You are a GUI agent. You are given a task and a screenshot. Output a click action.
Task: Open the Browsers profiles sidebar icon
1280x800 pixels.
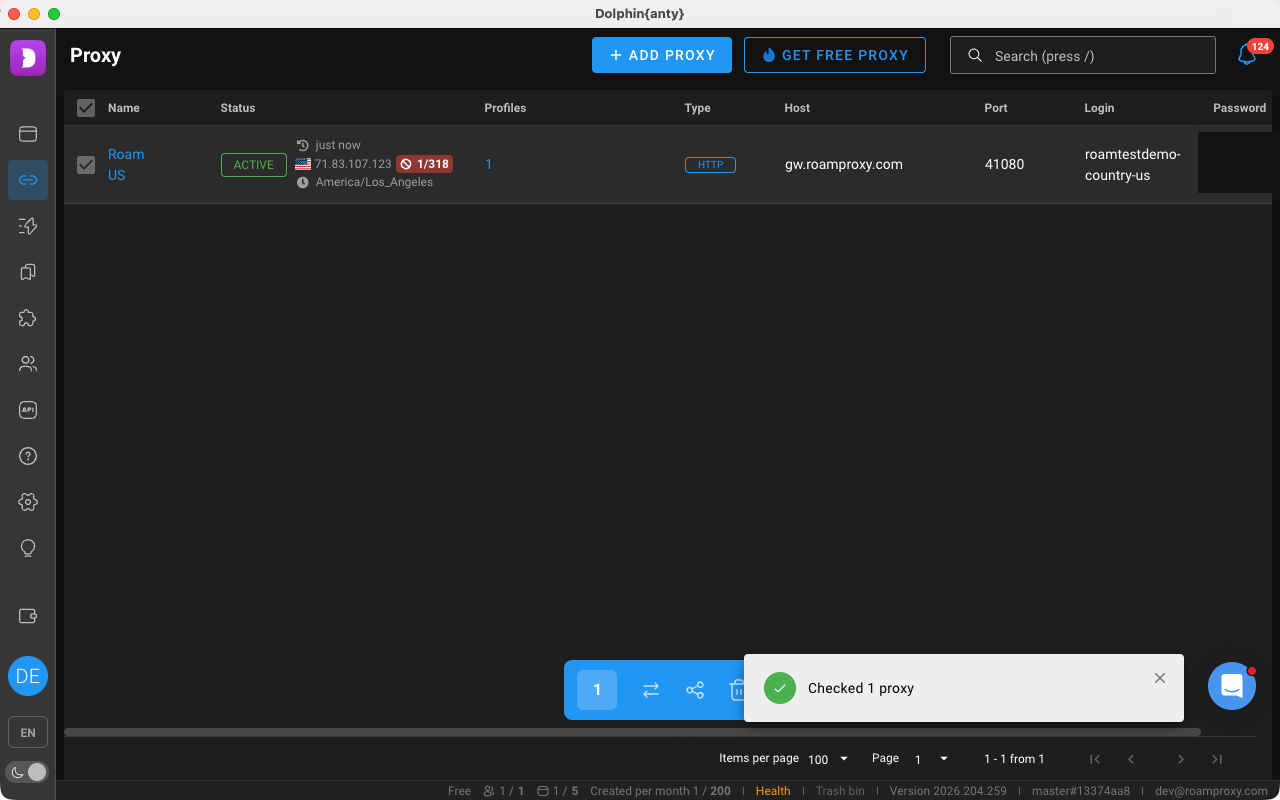point(28,133)
